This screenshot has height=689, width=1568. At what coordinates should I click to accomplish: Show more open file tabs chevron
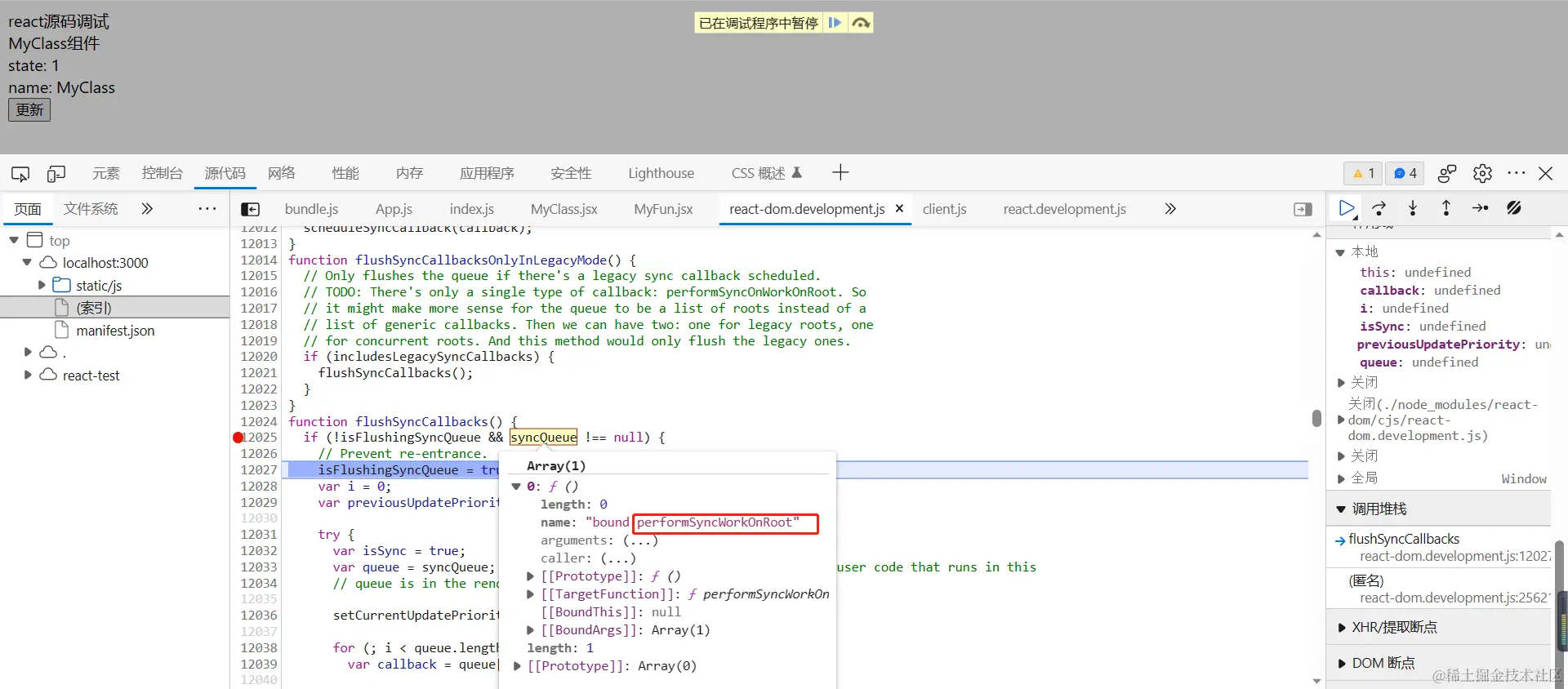point(1170,209)
